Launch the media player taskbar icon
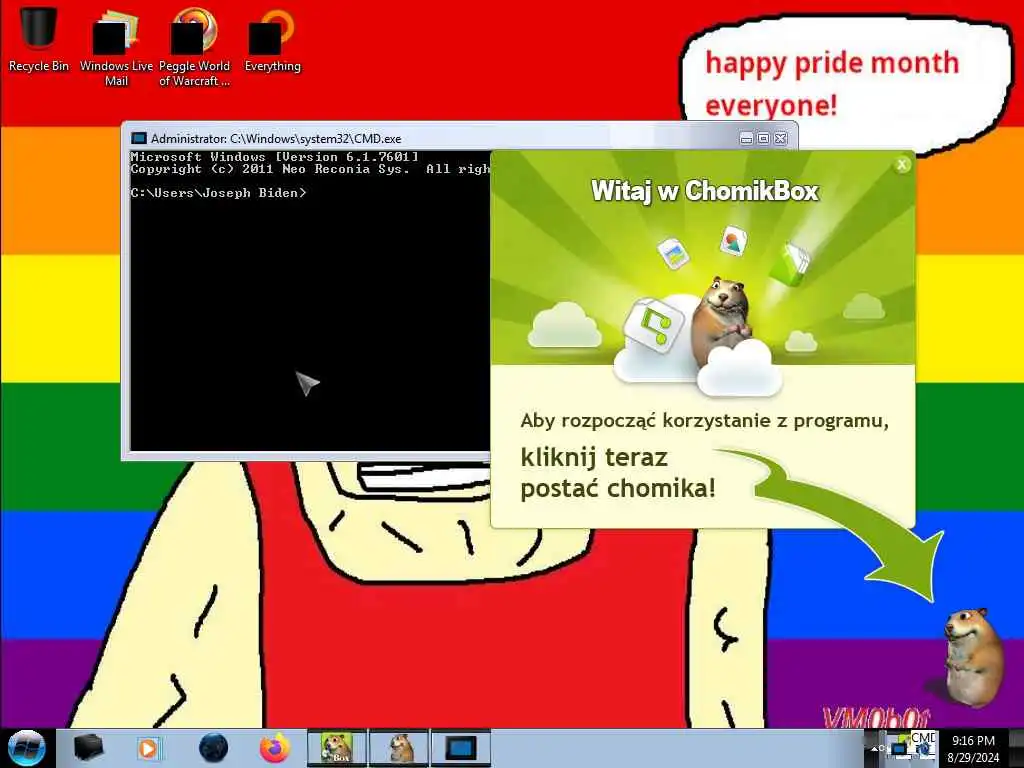The image size is (1024, 768). coord(149,748)
